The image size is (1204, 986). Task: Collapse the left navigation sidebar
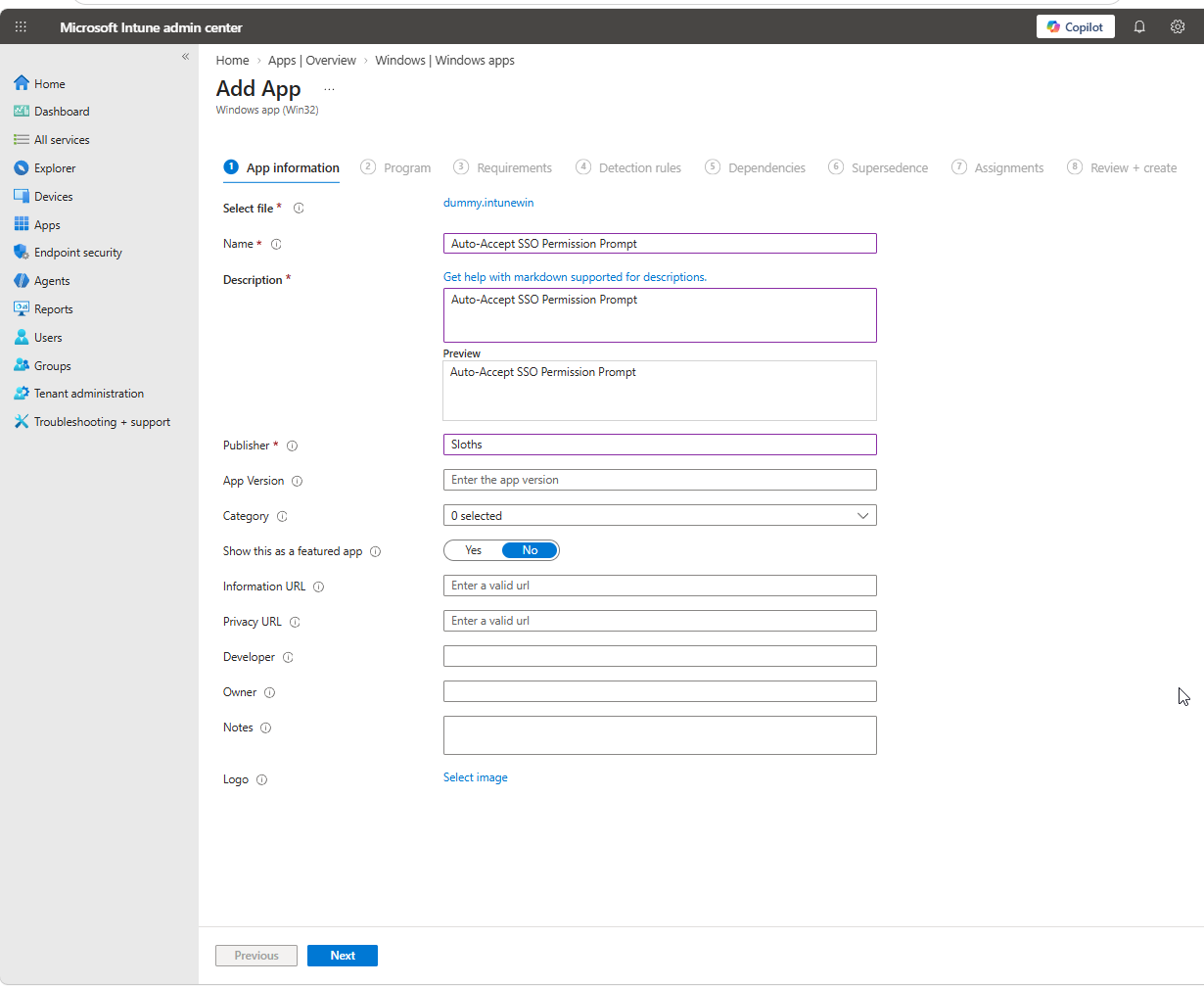click(x=185, y=57)
